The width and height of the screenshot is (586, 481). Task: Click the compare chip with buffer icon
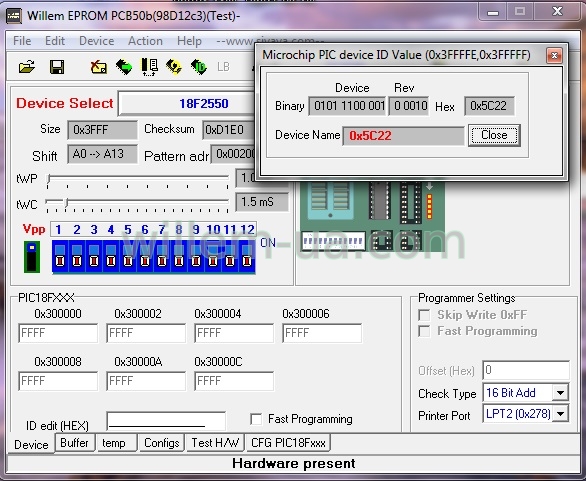149,67
